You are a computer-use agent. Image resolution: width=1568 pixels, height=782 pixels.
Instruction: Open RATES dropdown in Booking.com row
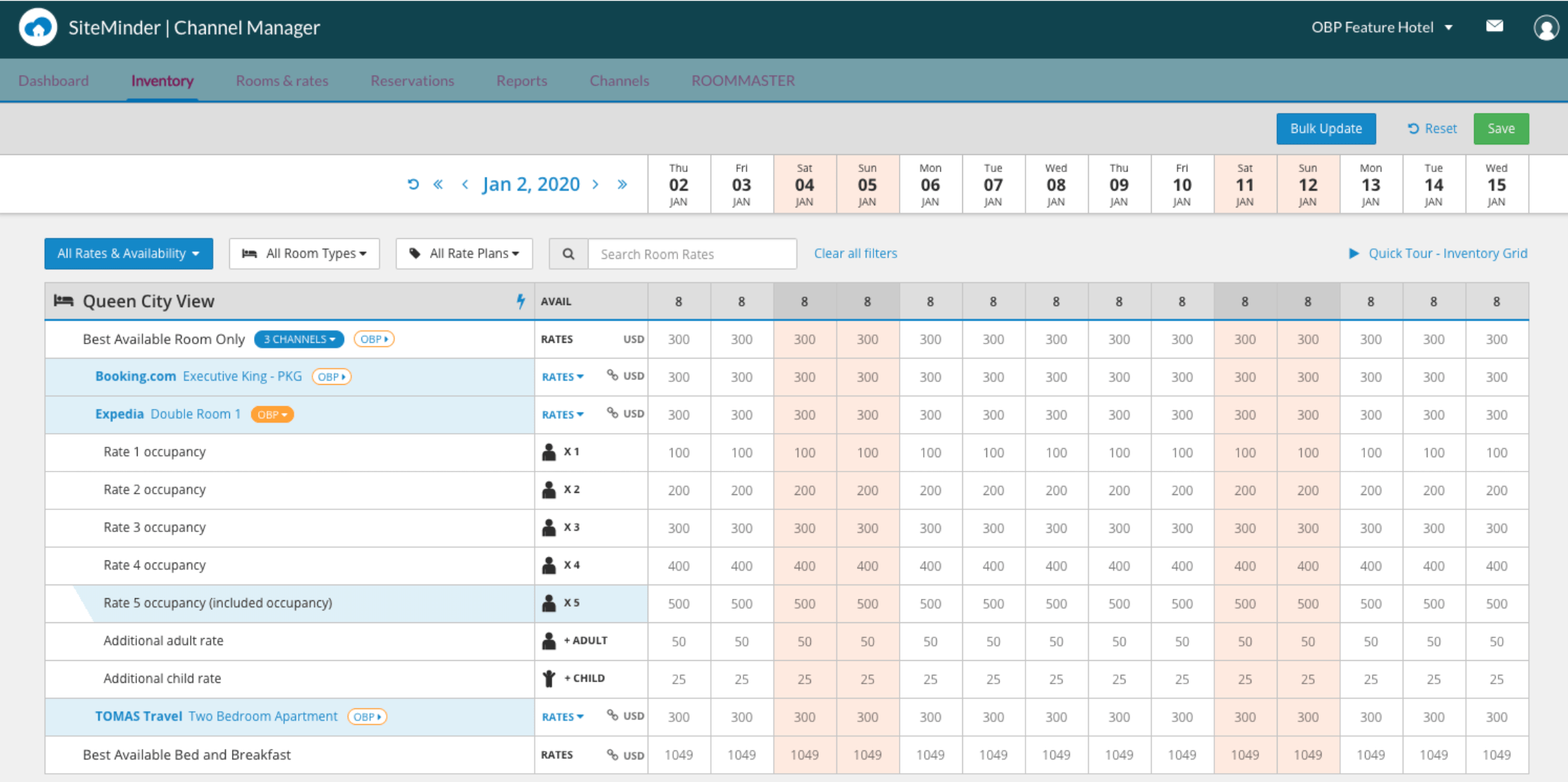pyautogui.click(x=562, y=377)
